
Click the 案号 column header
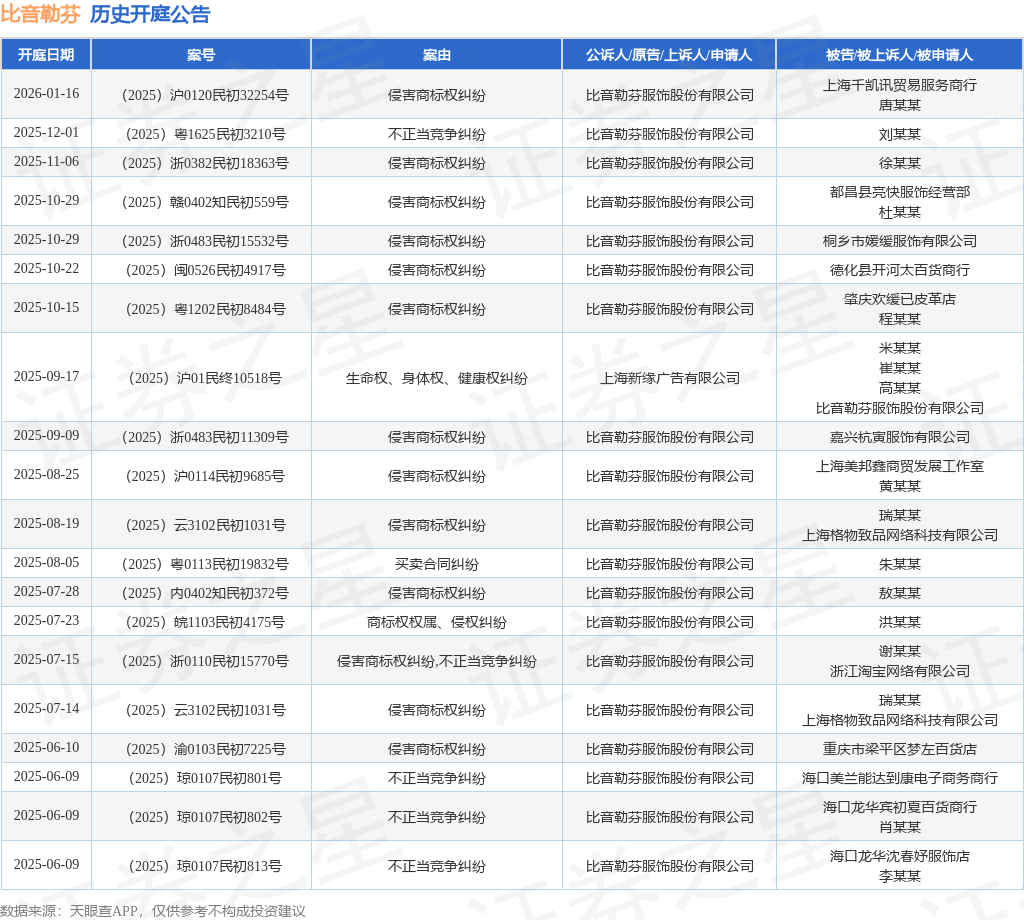point(201,55)
